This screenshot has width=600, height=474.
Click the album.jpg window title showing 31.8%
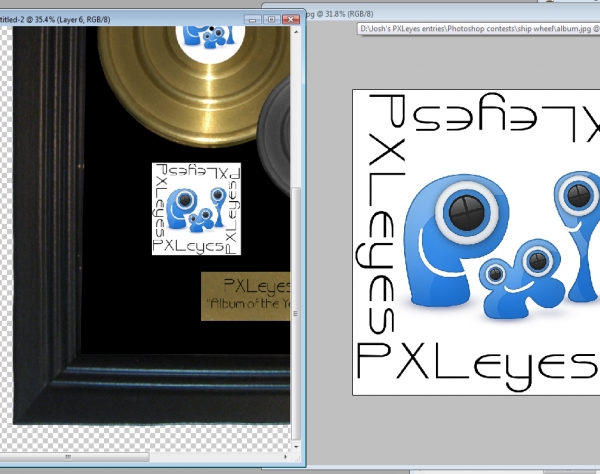[x=339, y=14]
